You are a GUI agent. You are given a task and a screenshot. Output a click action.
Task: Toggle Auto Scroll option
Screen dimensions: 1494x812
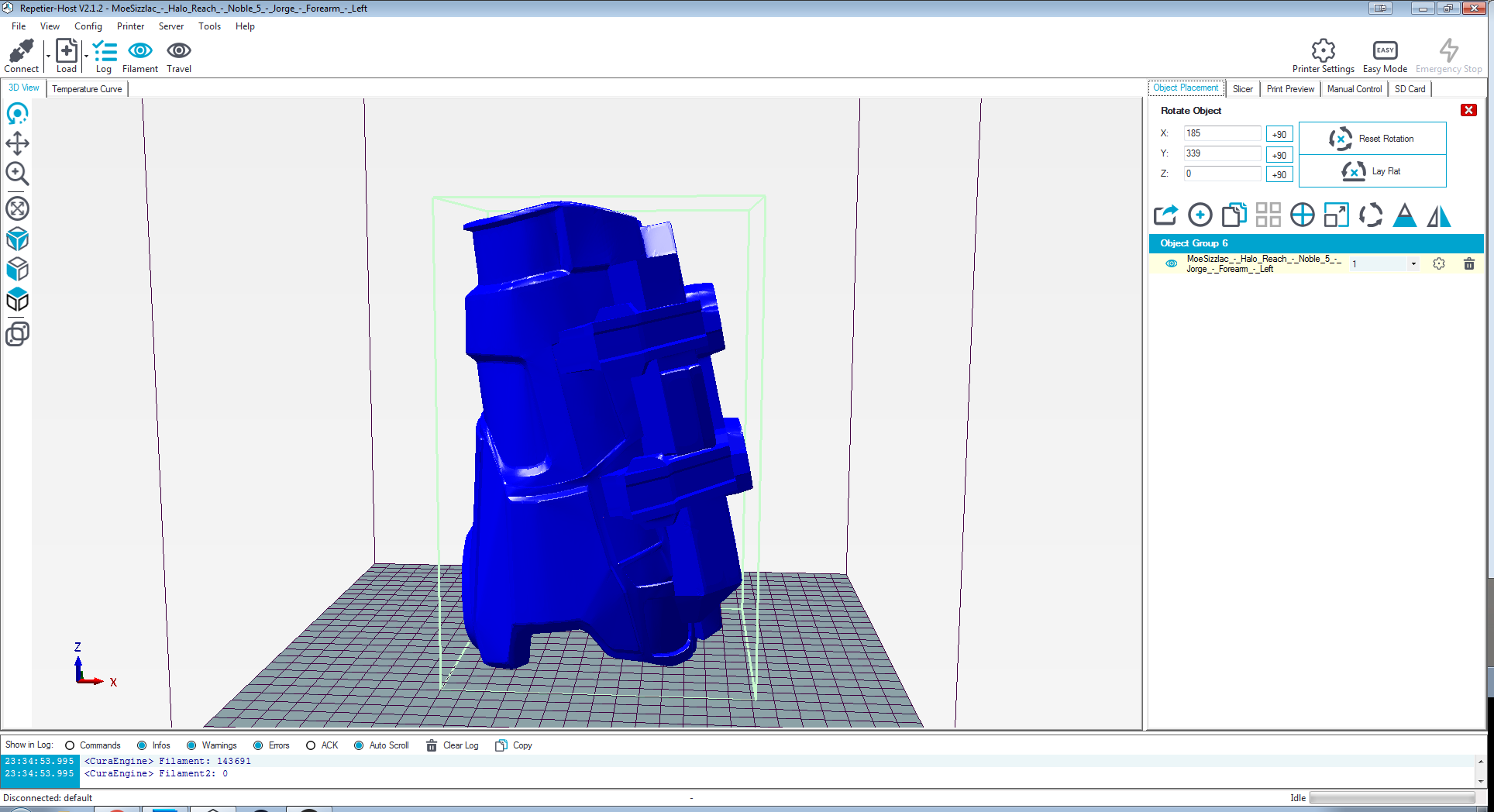point(359,745)
